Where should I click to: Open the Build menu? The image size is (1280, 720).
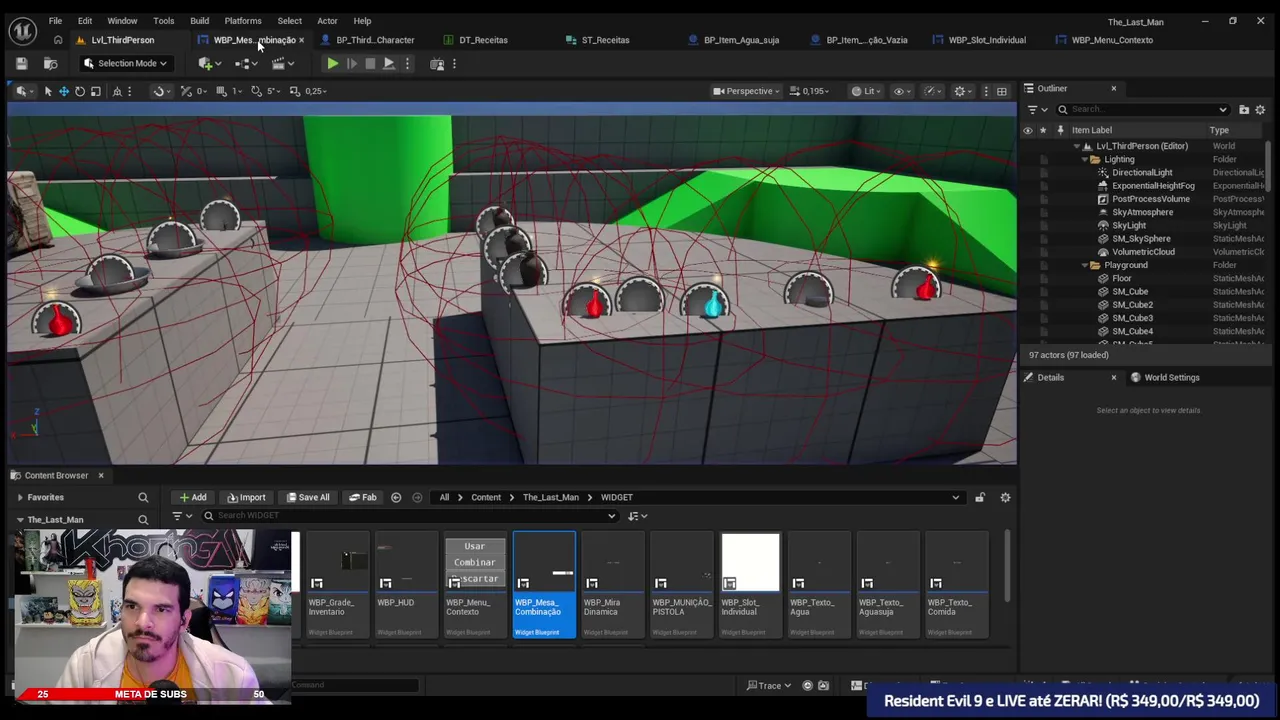(199, 21)
